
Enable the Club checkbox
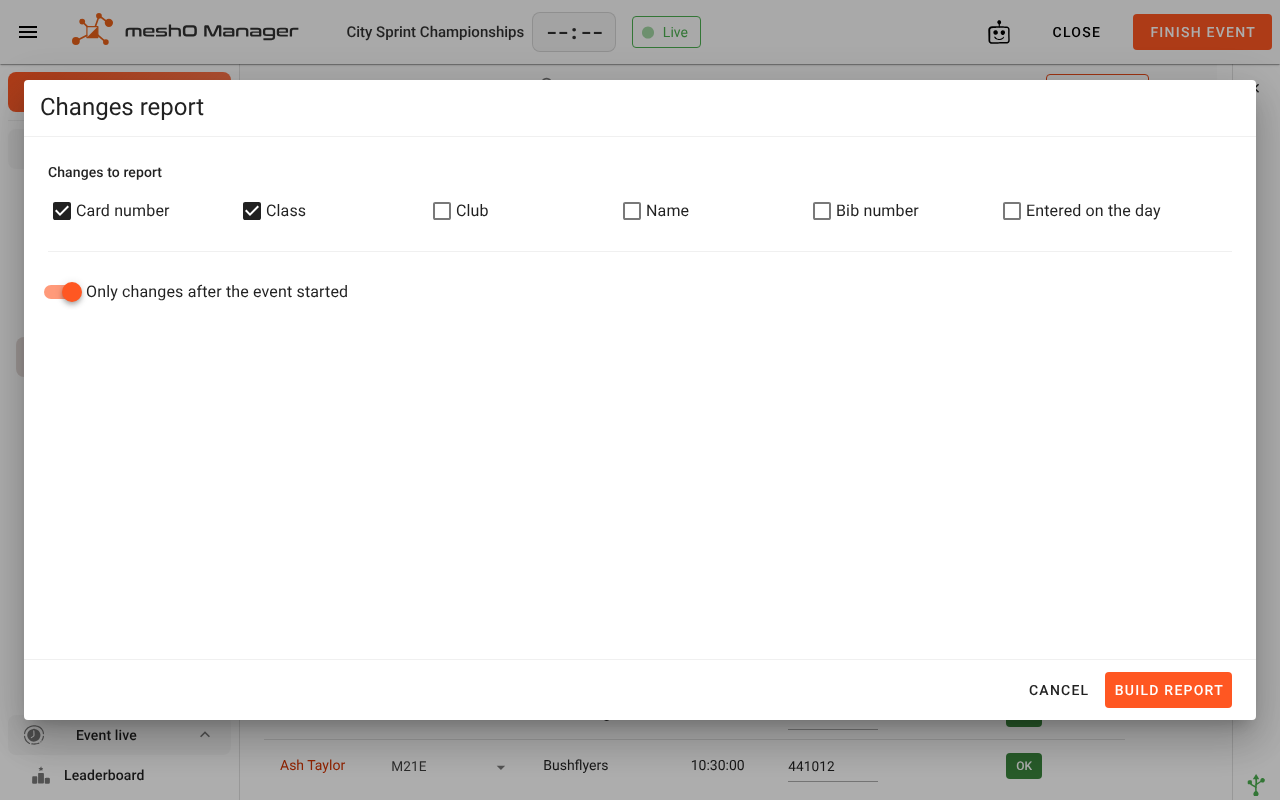pyautogui.click(x=442, y=211)
